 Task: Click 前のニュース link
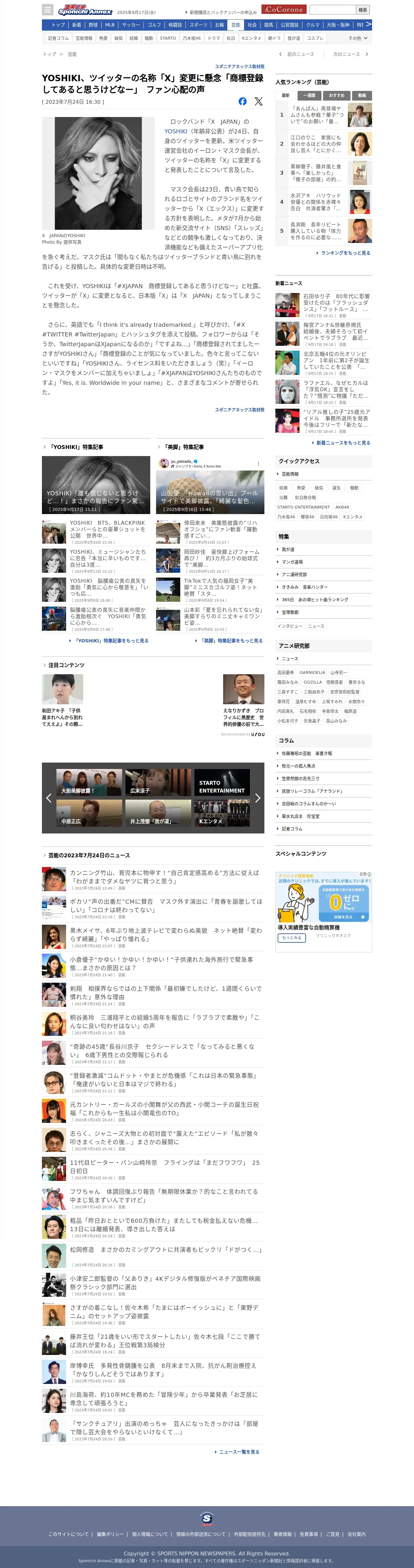click(298, 54)
